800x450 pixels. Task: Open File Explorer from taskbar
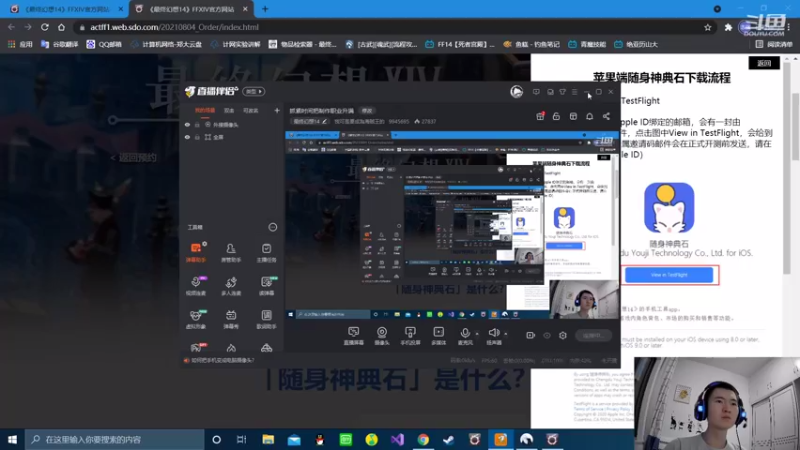(x=268, y=439)
